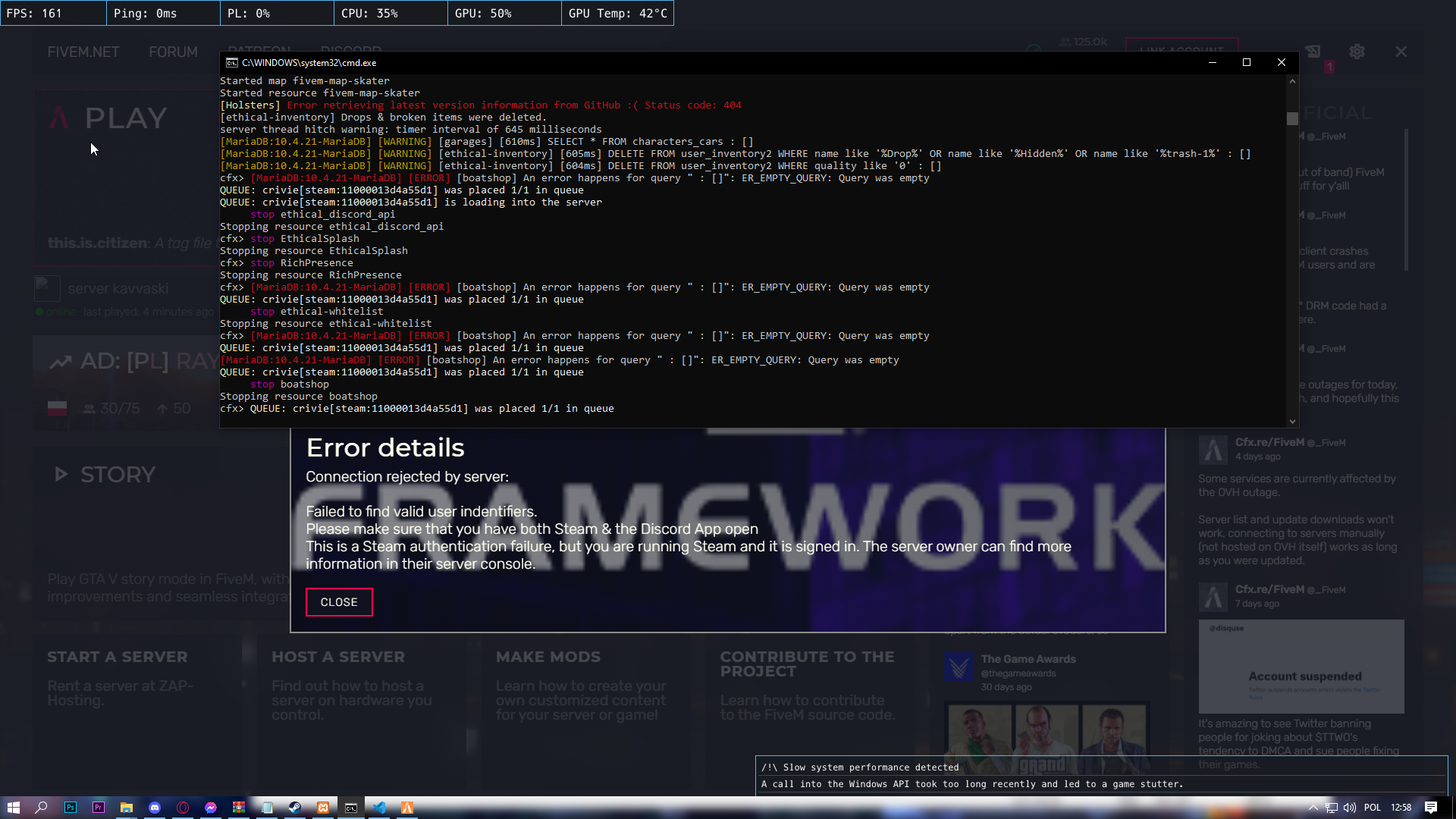Click the cmd.exe scrollbar up arrow

pyautogui.click(x=1292, y=80)
